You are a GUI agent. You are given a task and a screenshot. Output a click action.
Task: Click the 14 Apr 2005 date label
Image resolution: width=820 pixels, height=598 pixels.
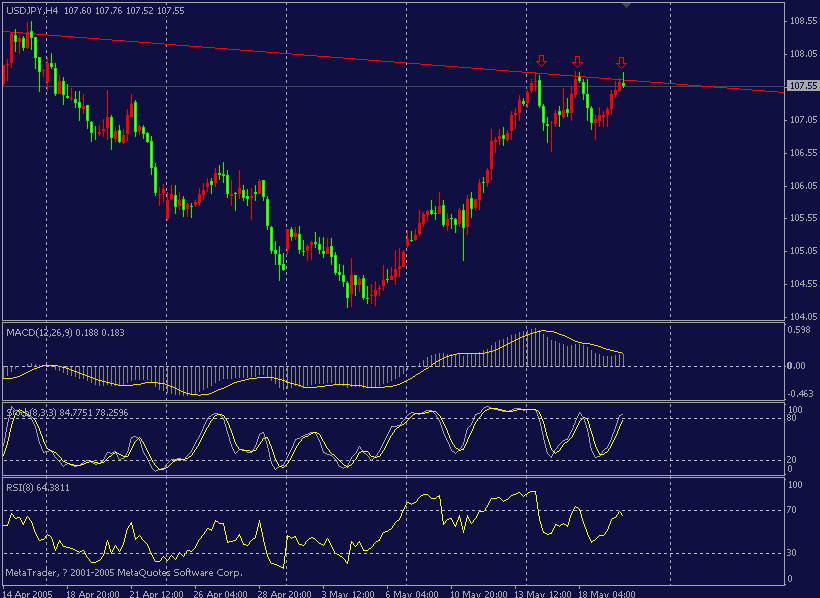(x=28, y=594)
